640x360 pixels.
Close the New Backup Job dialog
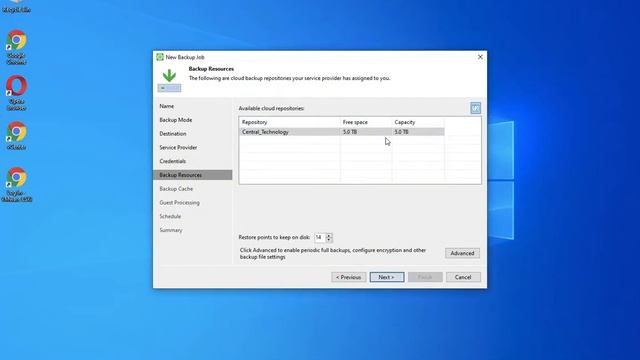(480, 57)
